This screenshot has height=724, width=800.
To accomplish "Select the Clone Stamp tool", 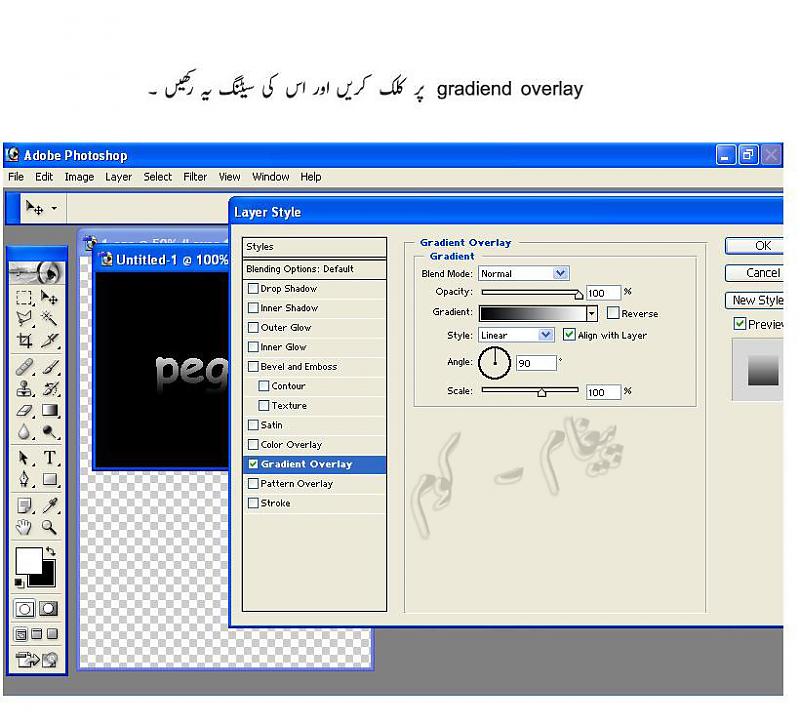I will pos(24,388).
